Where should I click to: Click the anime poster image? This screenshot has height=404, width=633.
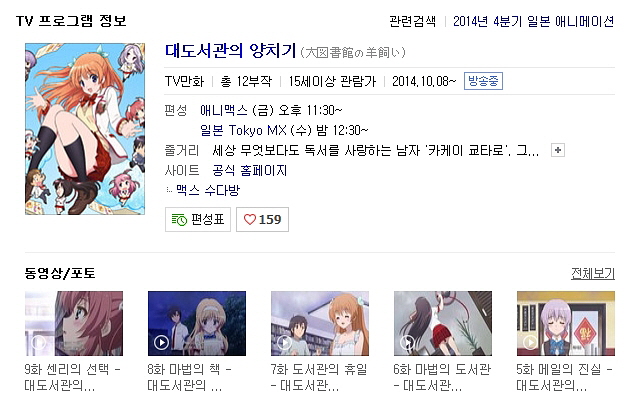85,129
